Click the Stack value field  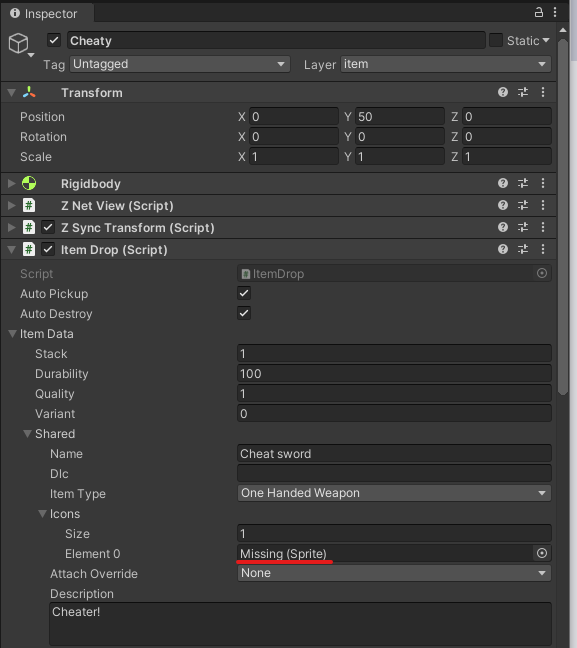tap(394, 353)
